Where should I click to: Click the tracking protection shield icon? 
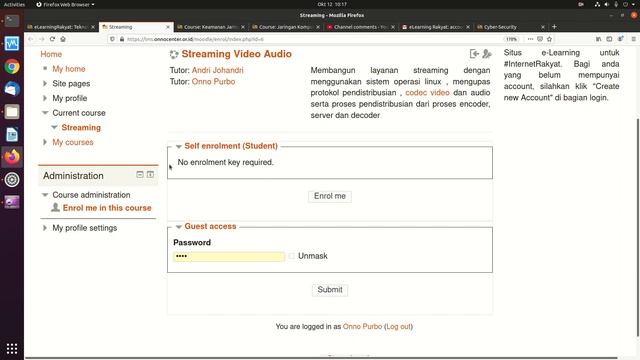click(112, 39)
